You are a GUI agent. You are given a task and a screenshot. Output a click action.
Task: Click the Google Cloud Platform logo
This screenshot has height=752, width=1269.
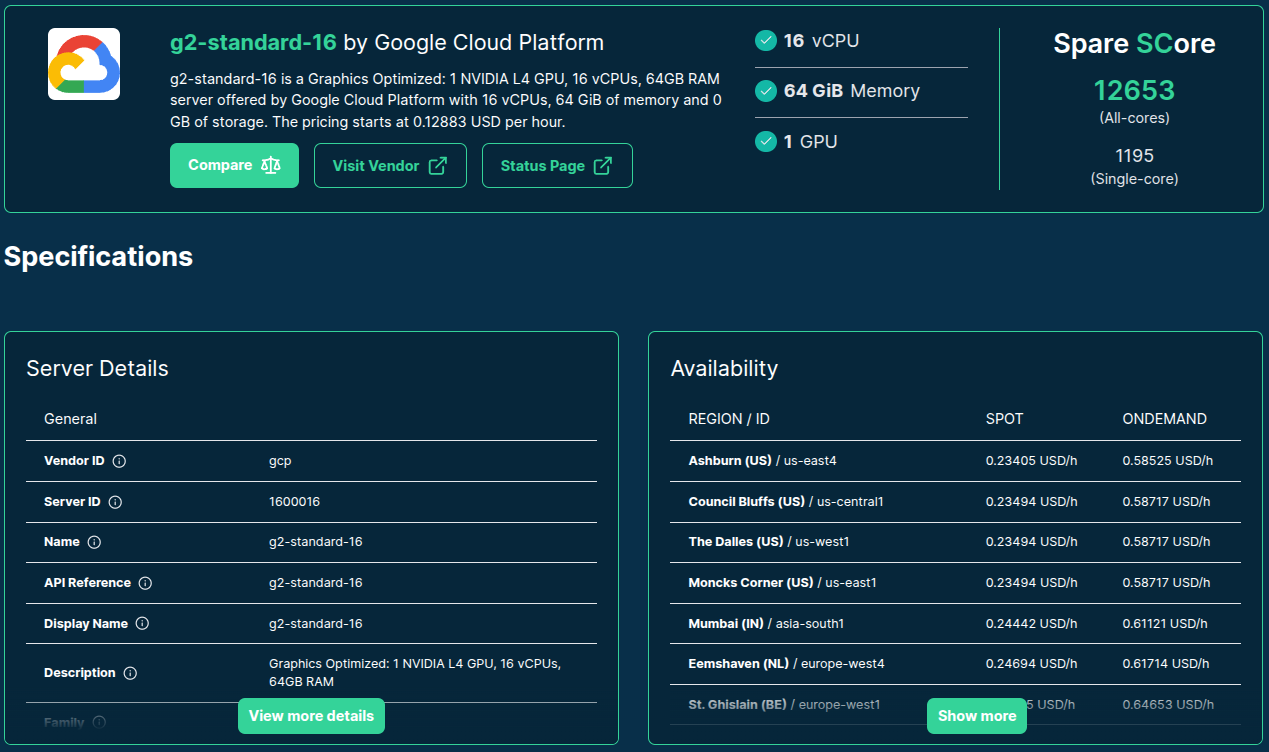click(x=84, y=64)
